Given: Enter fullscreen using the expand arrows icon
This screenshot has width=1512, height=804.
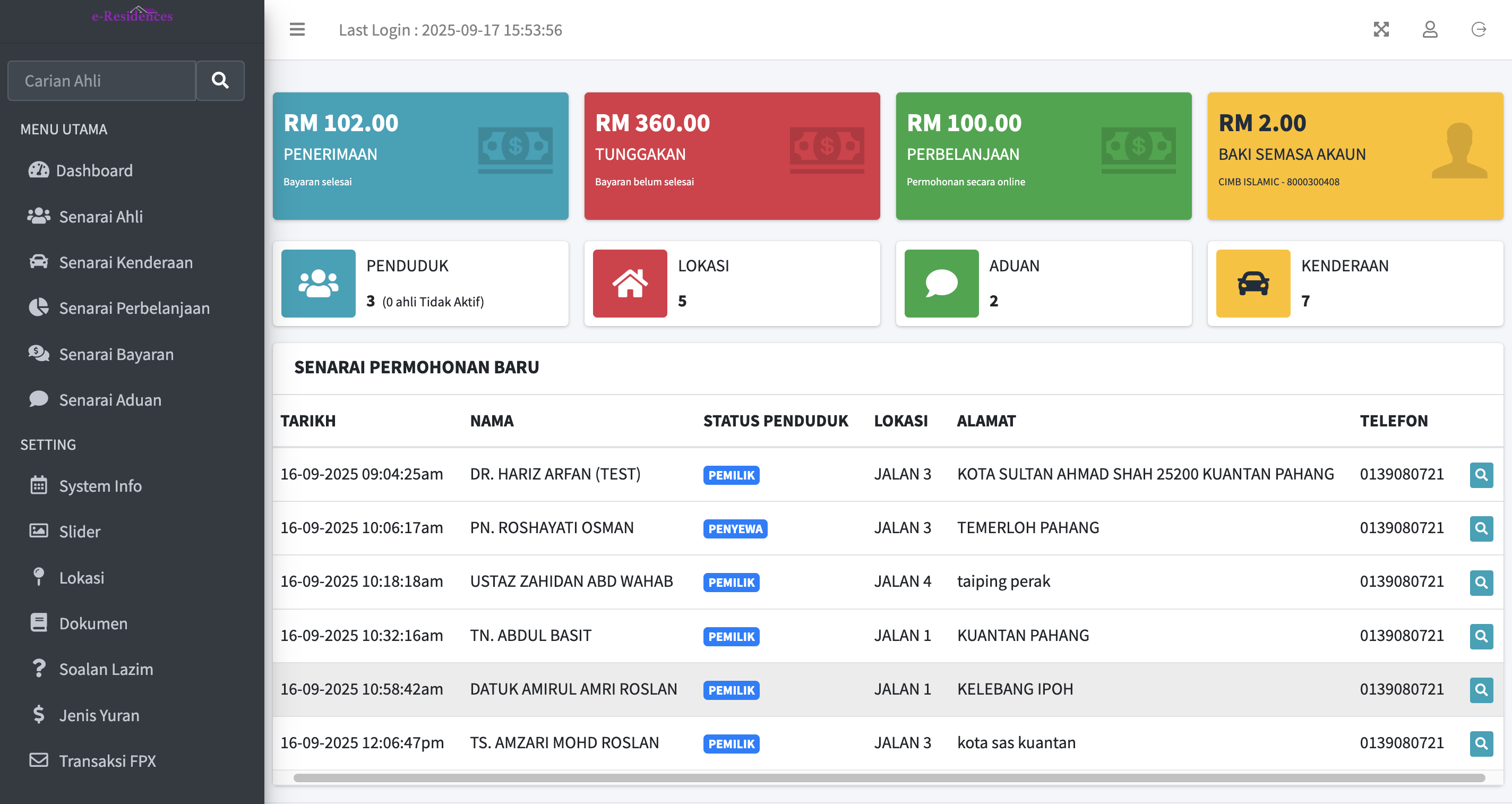Looking at the screenshot, I should pos(1382,29).
